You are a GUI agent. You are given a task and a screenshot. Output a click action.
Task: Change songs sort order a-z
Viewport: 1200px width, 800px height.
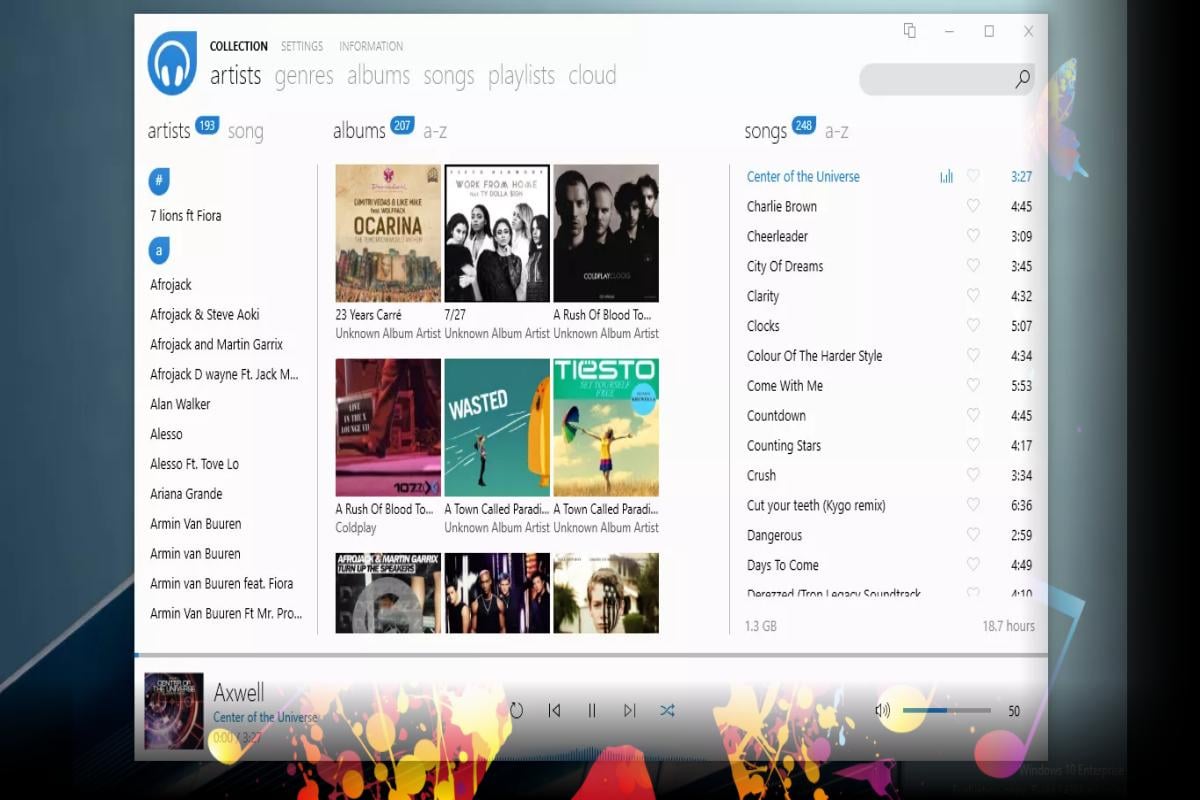coord(836,131)
